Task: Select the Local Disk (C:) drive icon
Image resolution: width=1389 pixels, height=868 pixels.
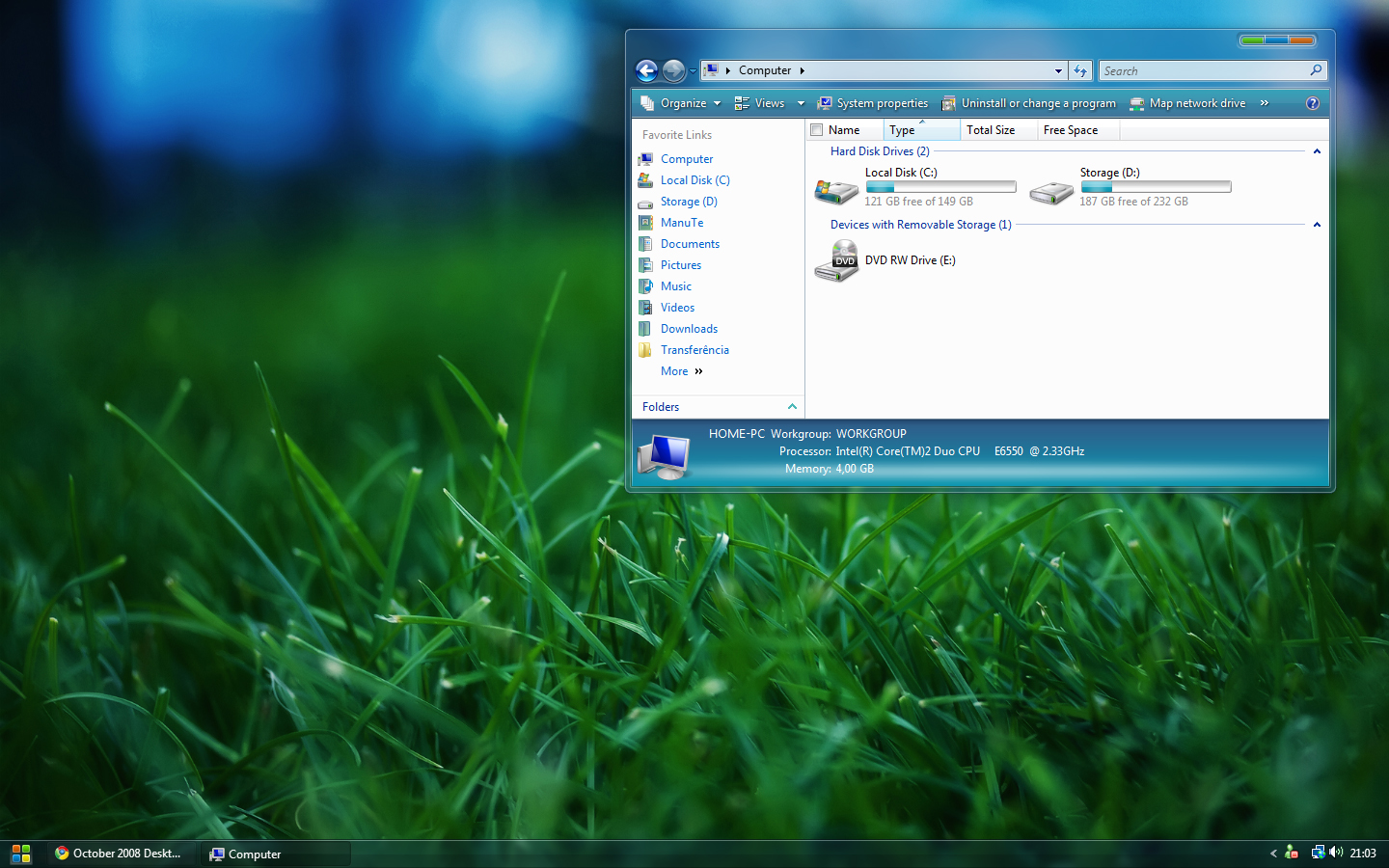Action: 836,191
